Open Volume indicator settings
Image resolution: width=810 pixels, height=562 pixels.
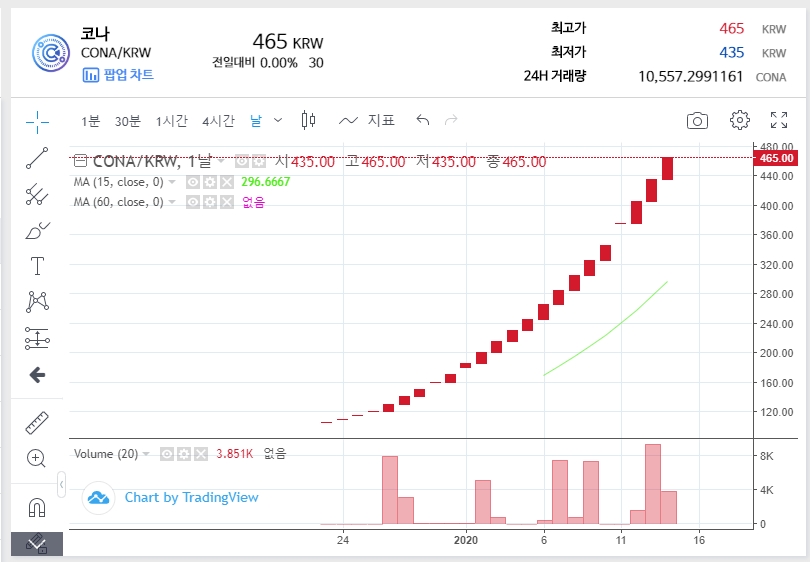184,454
